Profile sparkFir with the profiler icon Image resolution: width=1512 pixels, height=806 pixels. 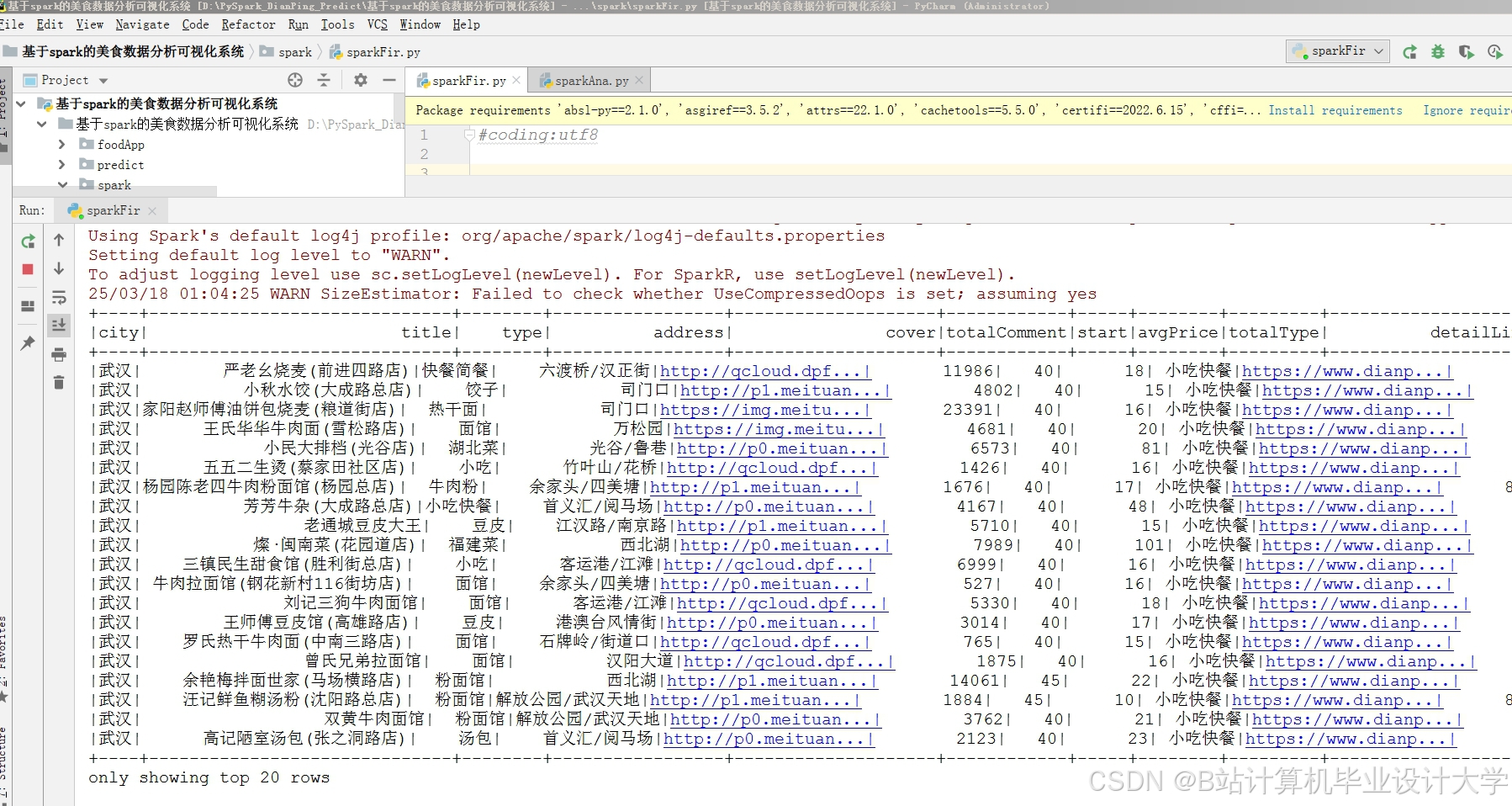point(1496,51)
